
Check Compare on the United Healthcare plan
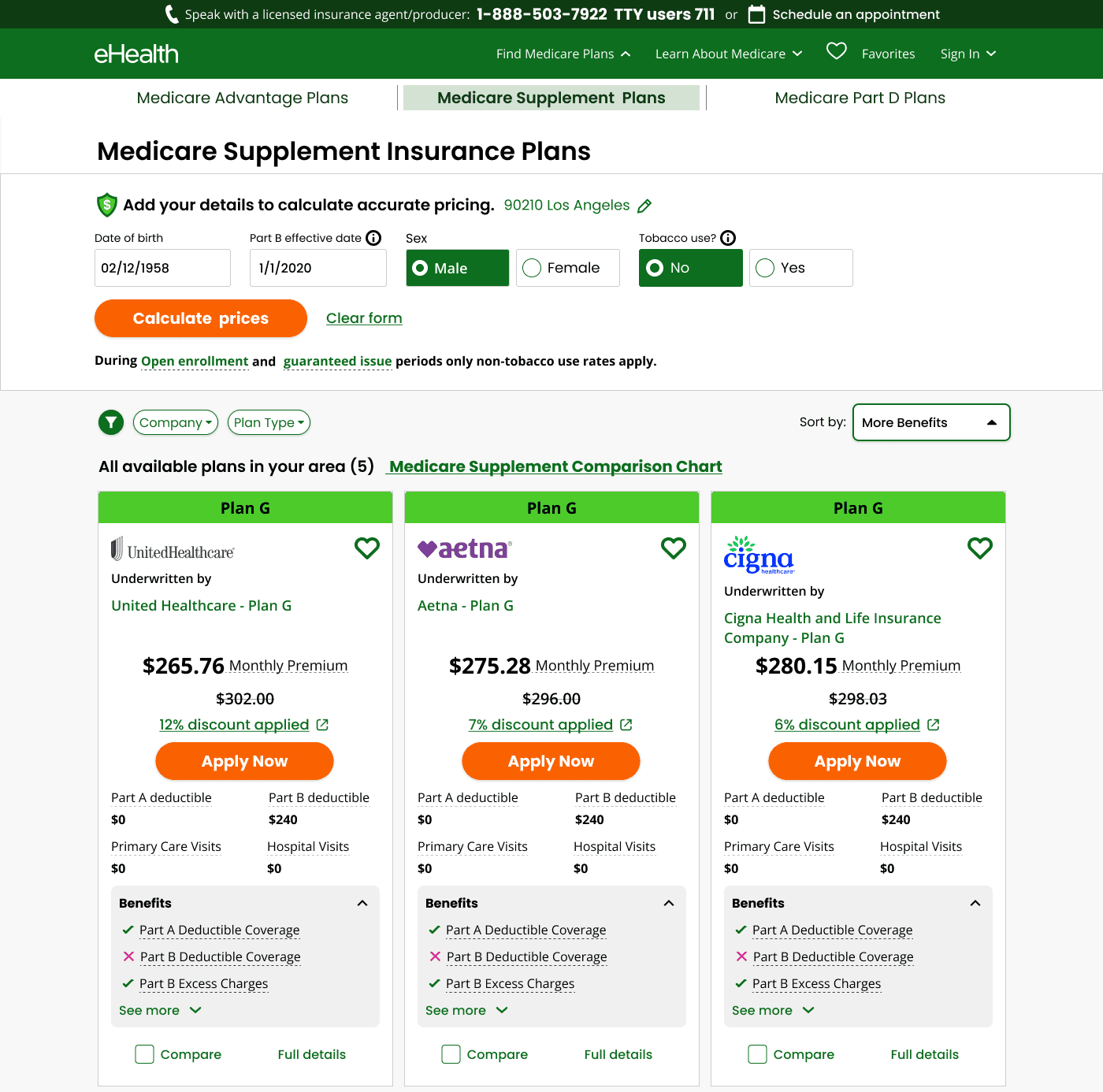[144, 1054]
